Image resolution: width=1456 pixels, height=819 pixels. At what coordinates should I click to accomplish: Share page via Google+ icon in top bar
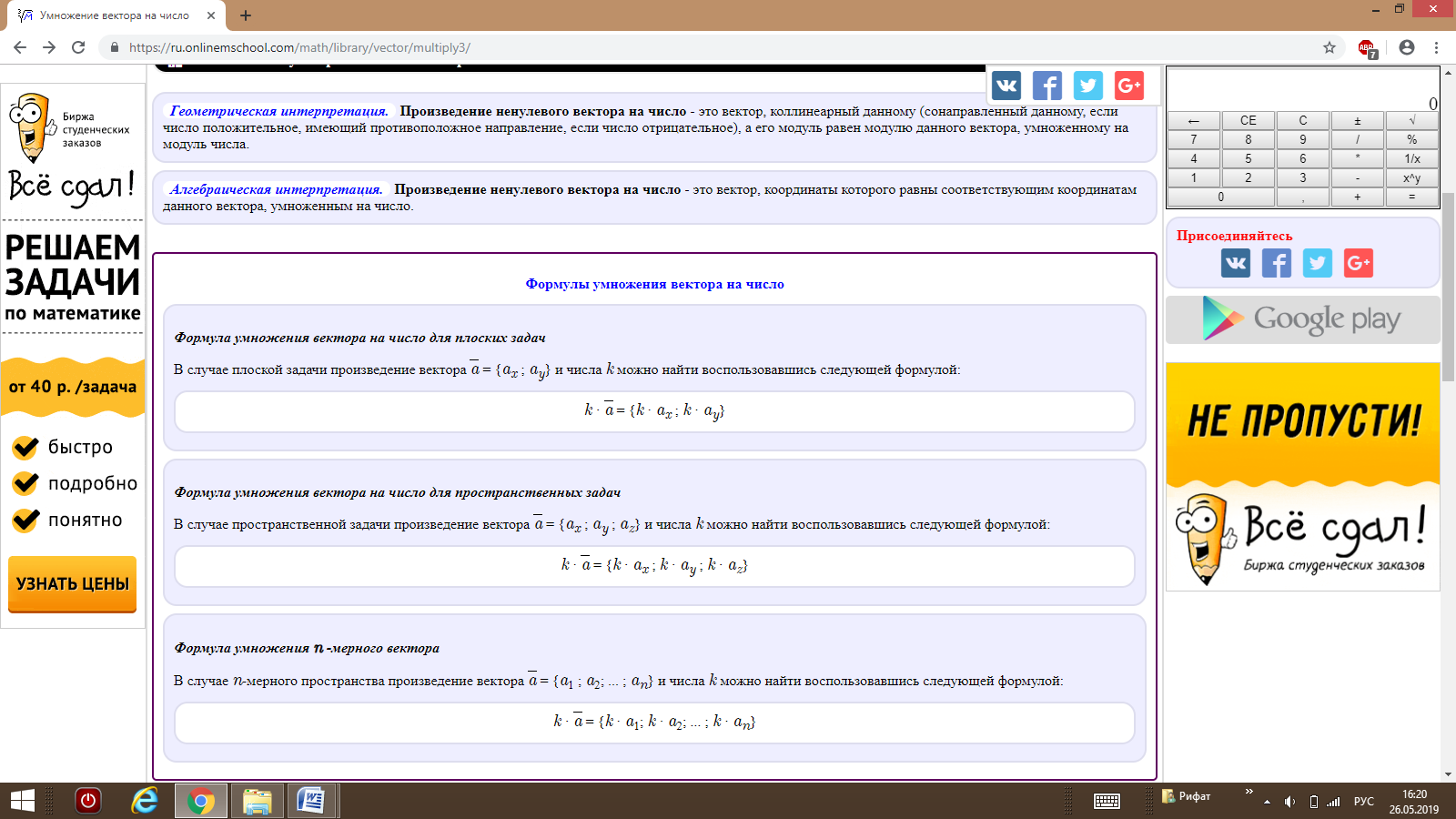pyautogui.click(x=1128, y=86)
